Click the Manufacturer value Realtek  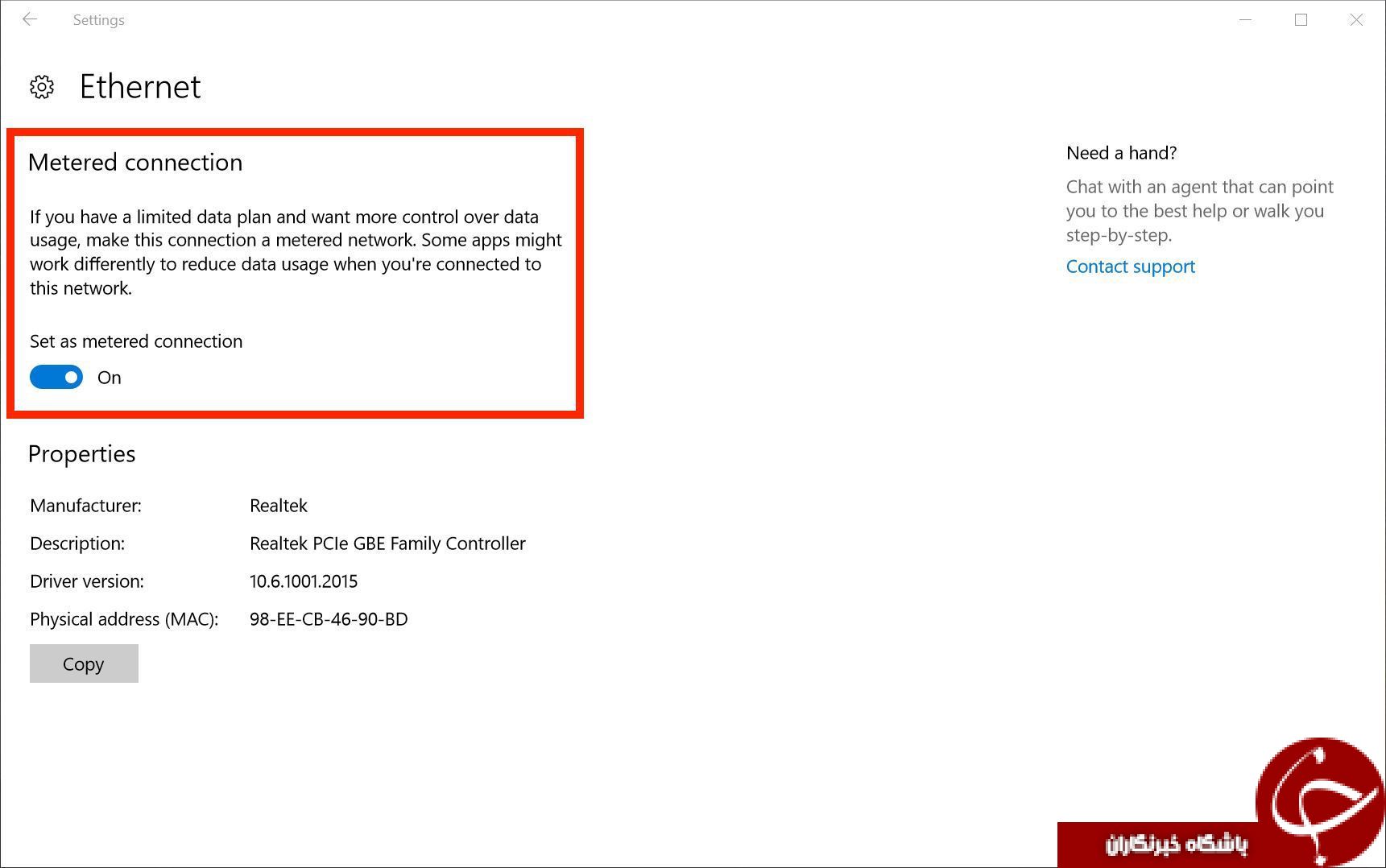tap(279, 506)
